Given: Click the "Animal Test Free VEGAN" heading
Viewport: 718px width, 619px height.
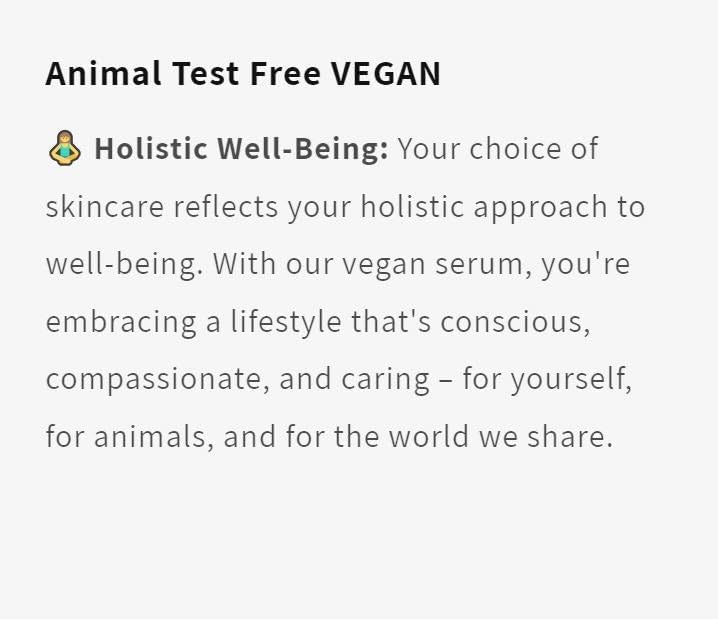Looking at the screenshot, I should [243, 74].
